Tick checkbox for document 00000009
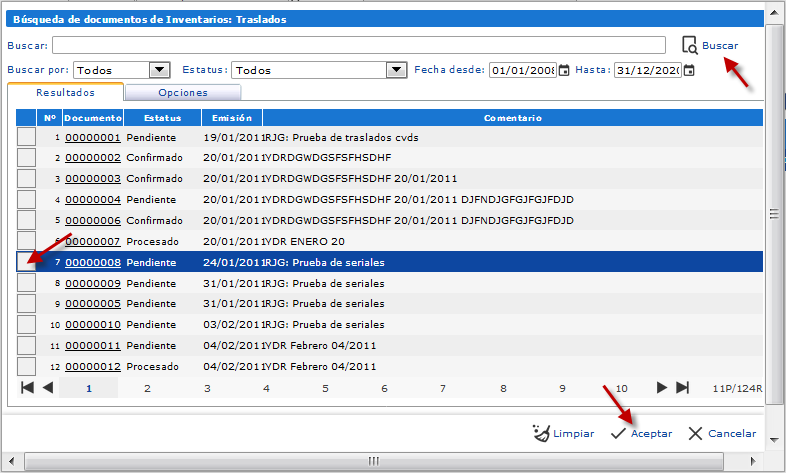 click(27, 283)
